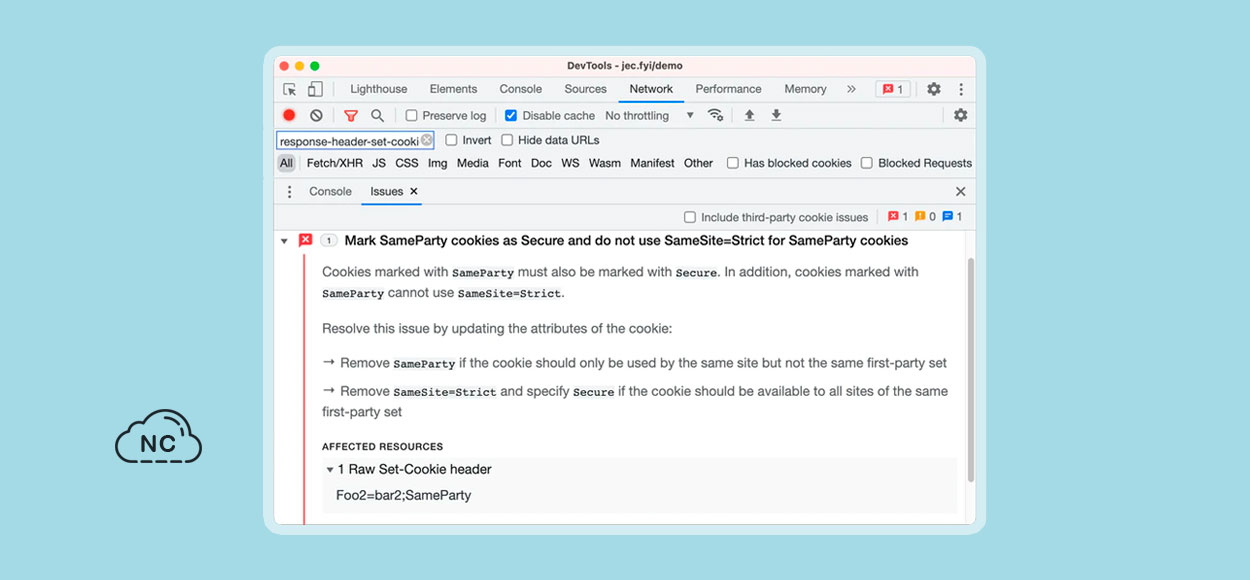The image size is (1250, 580).
Task: Open the No throttling dropdown
Action: pos(649,116)
